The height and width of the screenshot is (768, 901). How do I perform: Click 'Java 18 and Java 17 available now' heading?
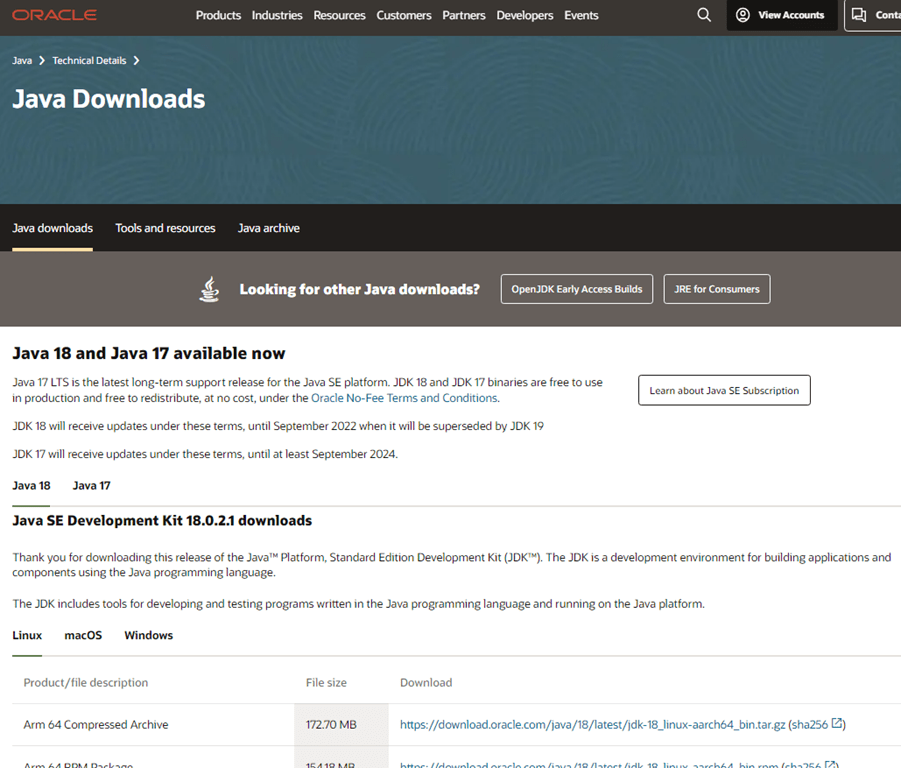(149, 353)
